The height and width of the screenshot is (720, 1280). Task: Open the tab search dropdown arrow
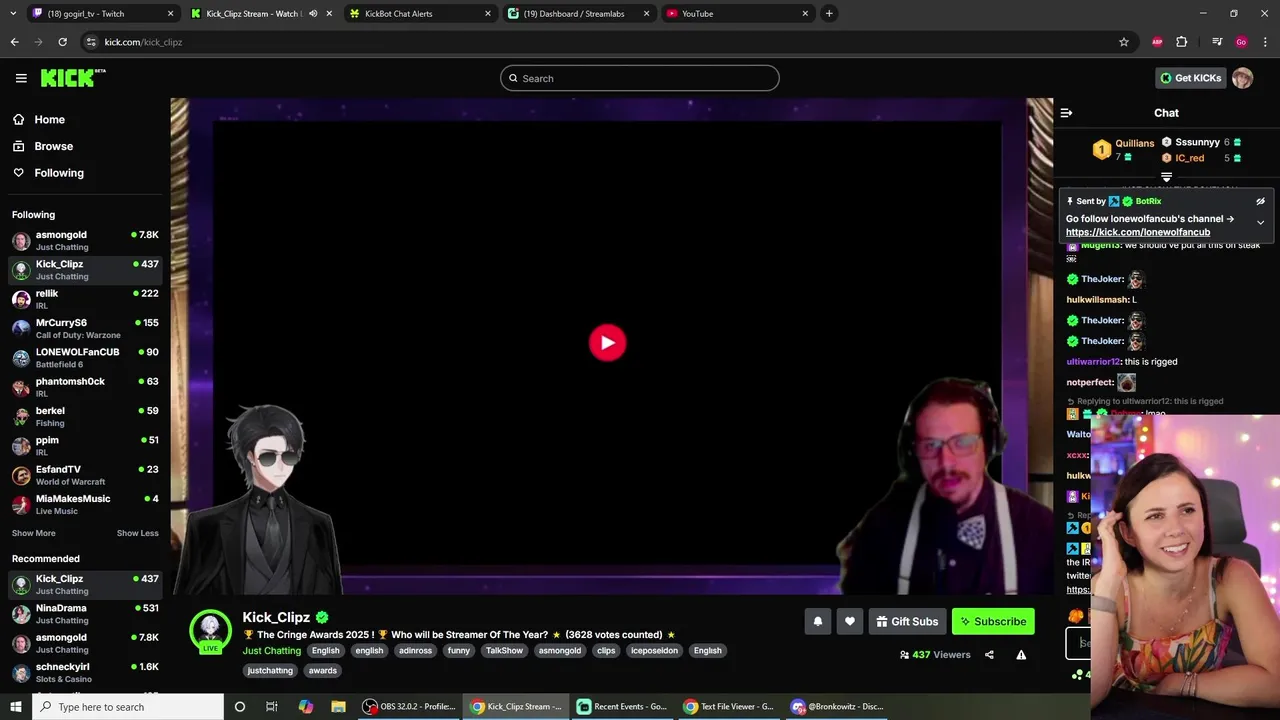(x=14, y=14)
